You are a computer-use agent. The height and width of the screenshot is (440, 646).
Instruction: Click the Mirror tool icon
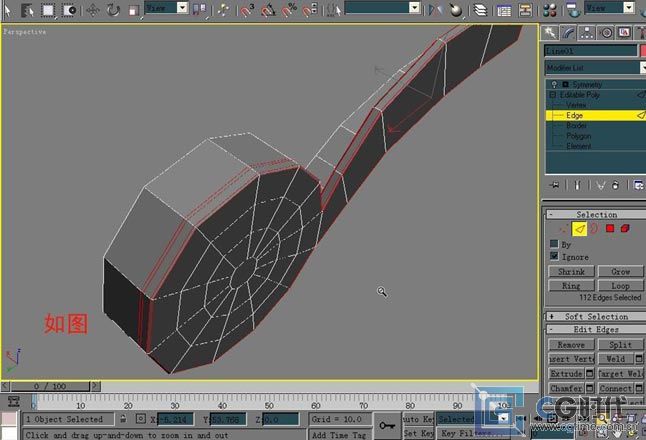click(435, 10)
